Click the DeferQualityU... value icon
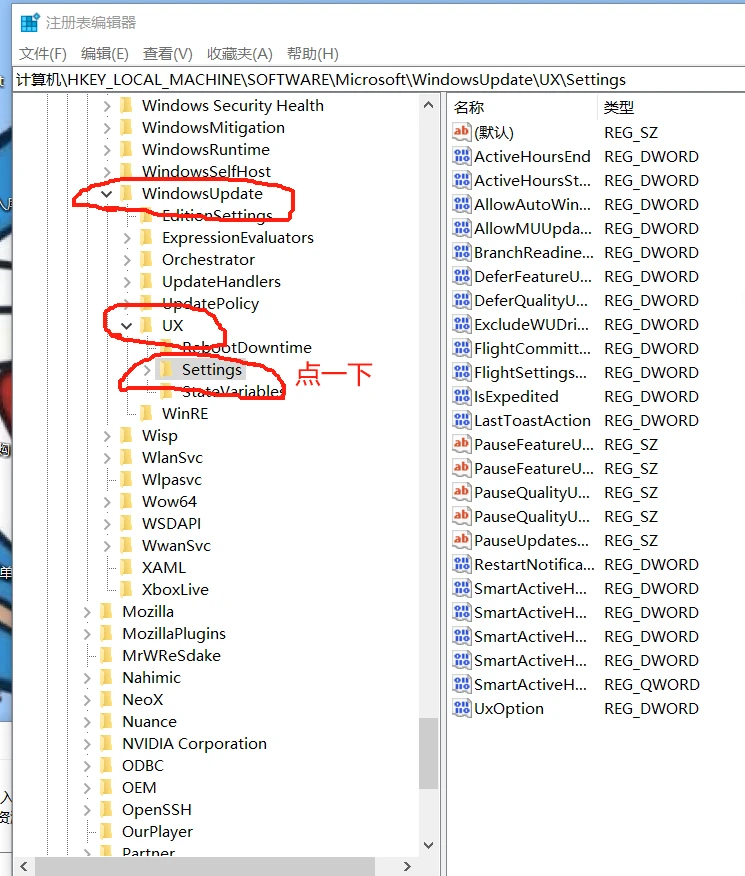 click(x=461, y=300)
